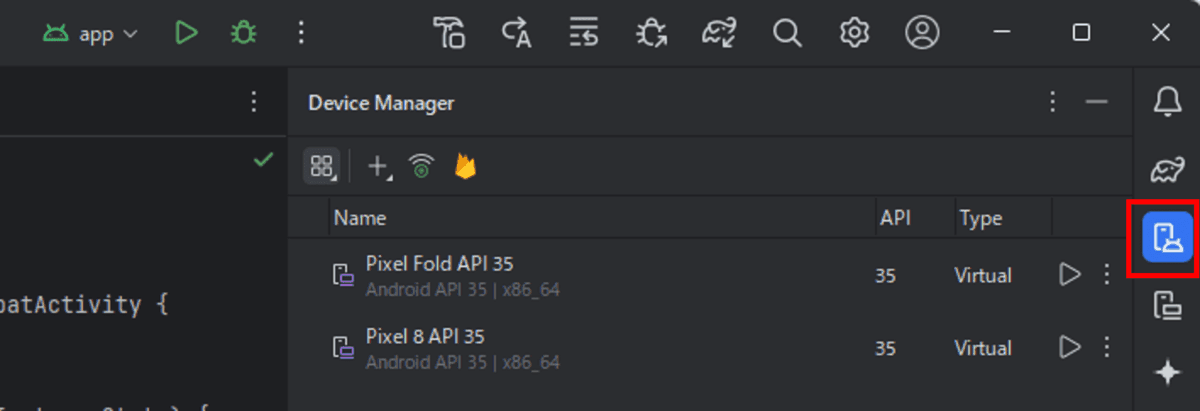Open the app run configuration dropdown
Screen dimensions: 1200x411
click(91, 34)
